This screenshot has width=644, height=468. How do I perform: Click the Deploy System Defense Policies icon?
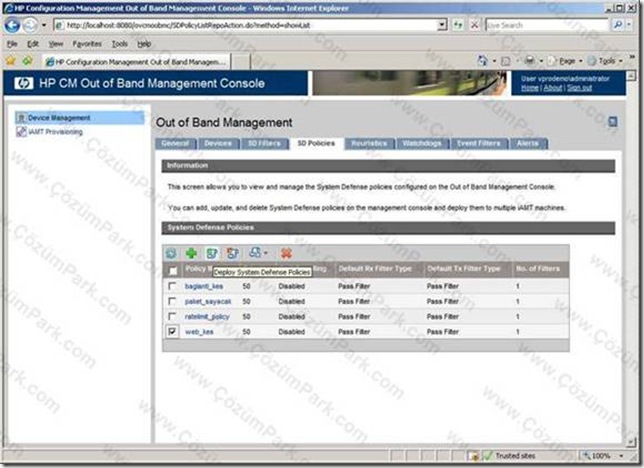(x=212, y=253)
